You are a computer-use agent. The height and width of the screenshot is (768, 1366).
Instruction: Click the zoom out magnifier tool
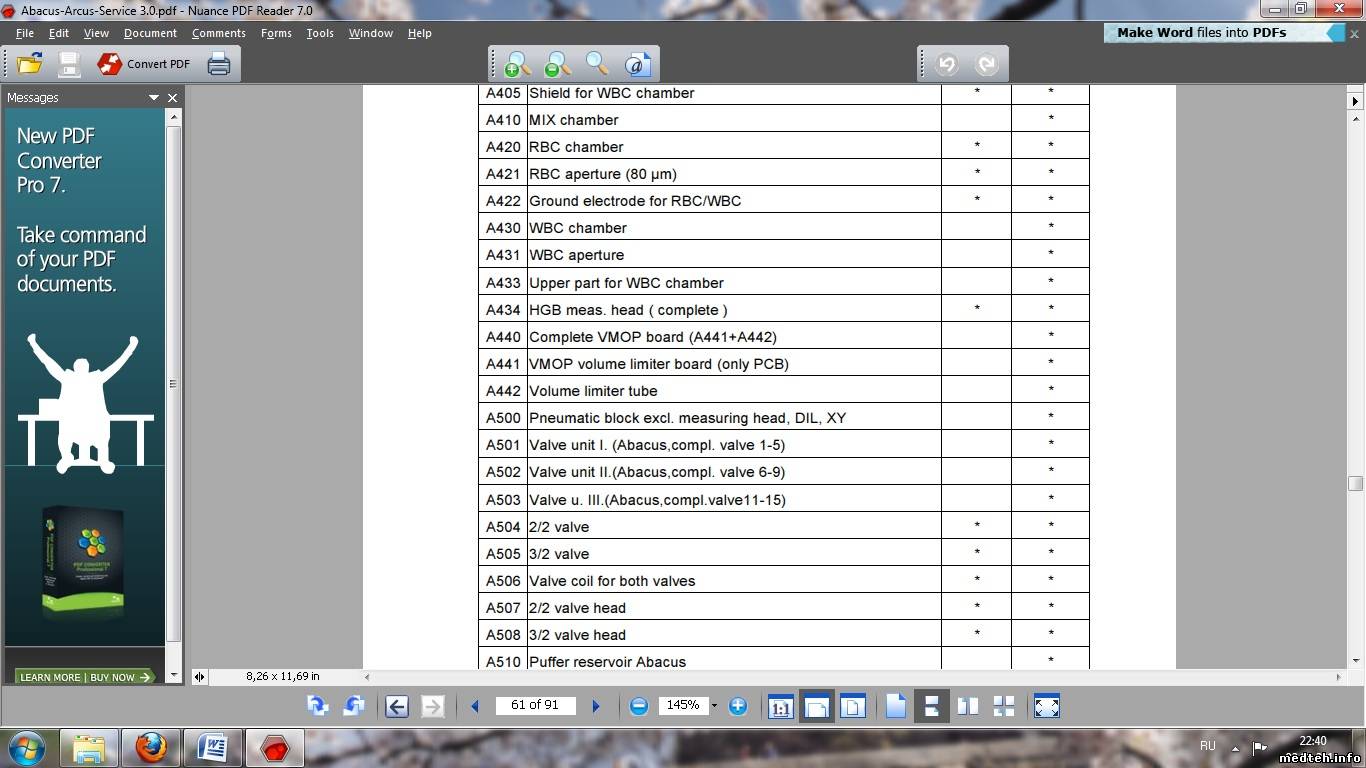coord(557,64)
